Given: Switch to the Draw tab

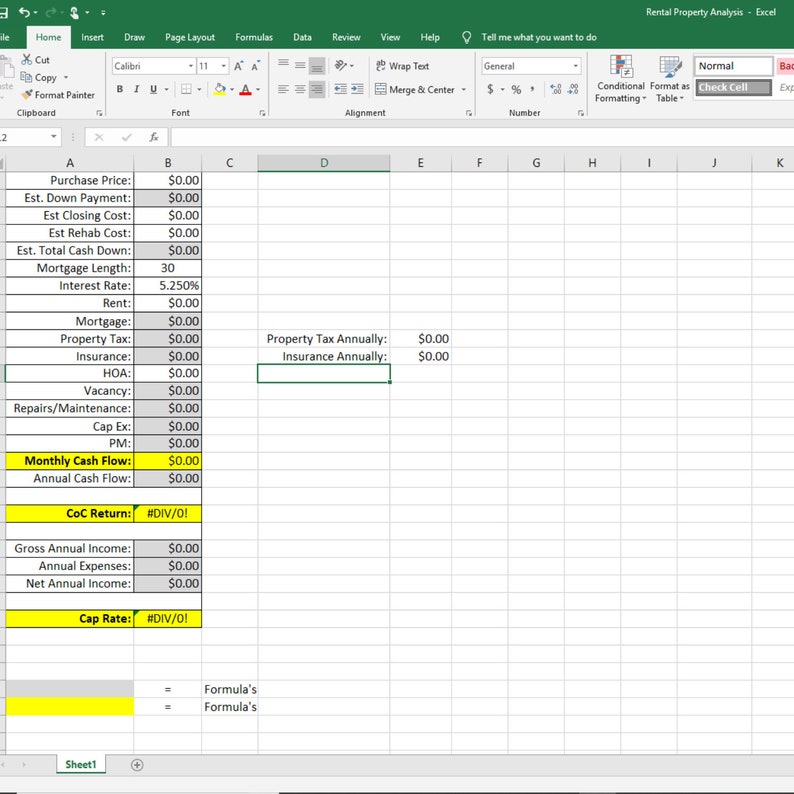Looking at the screenshot, I should coord(134,37).
